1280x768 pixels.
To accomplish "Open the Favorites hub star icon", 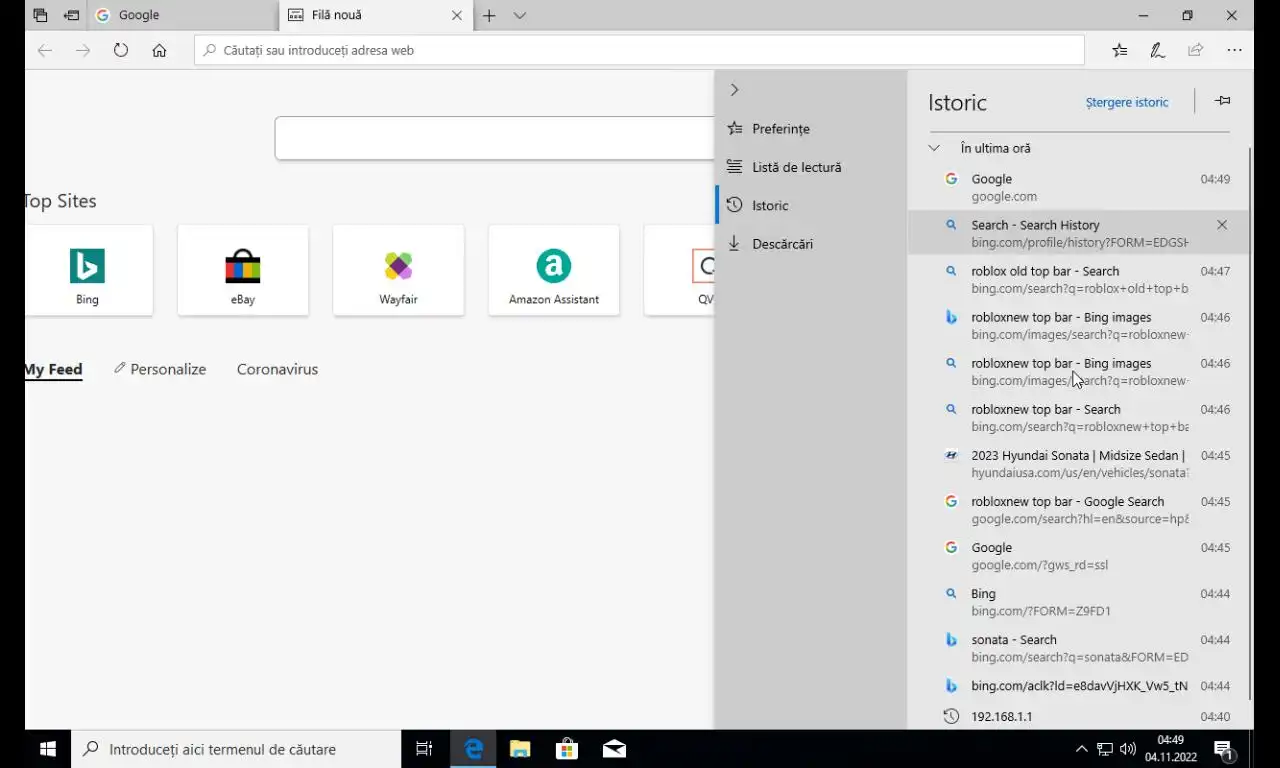I will 1120,50.
